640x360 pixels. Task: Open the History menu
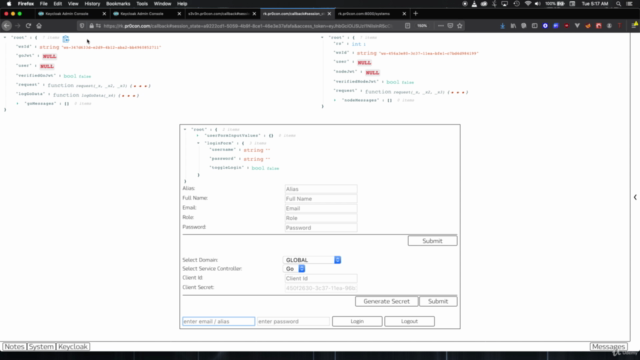[92, 4]
